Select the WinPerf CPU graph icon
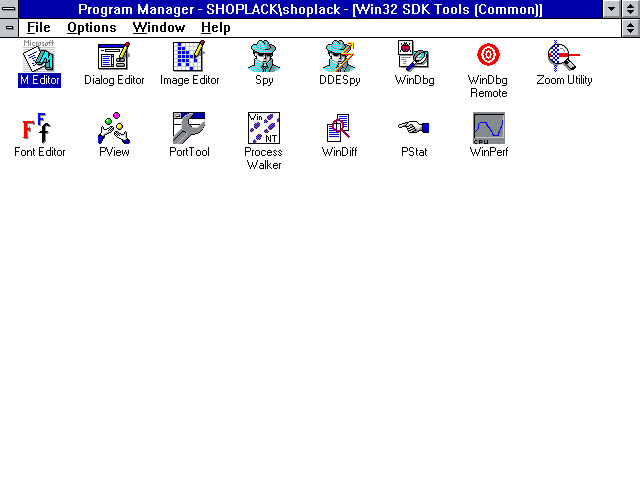 coord(489,128)
